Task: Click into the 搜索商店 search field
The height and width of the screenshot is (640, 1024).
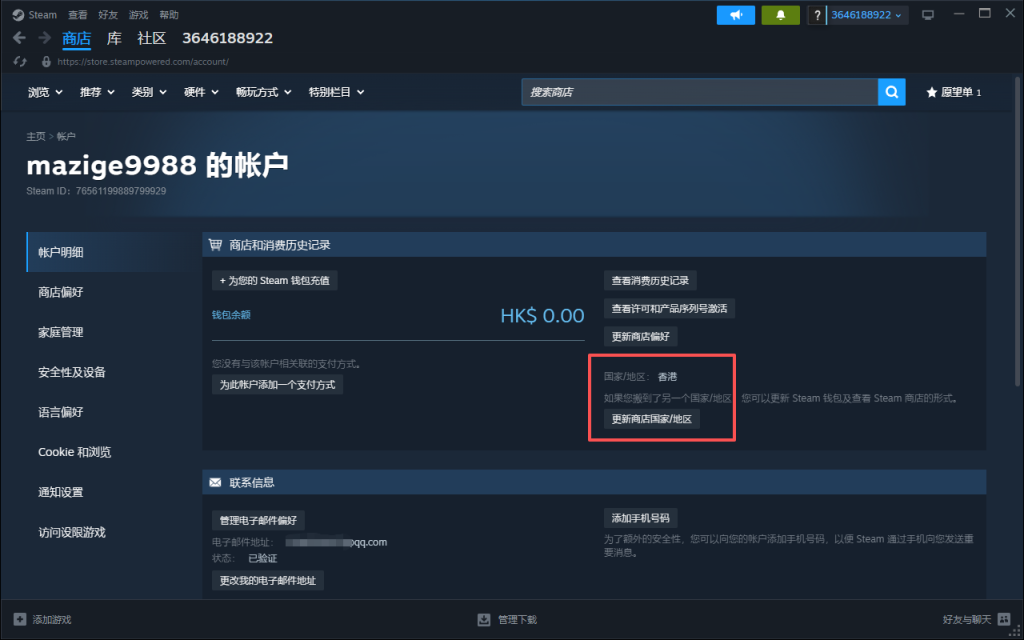Action: pos(699,92)
